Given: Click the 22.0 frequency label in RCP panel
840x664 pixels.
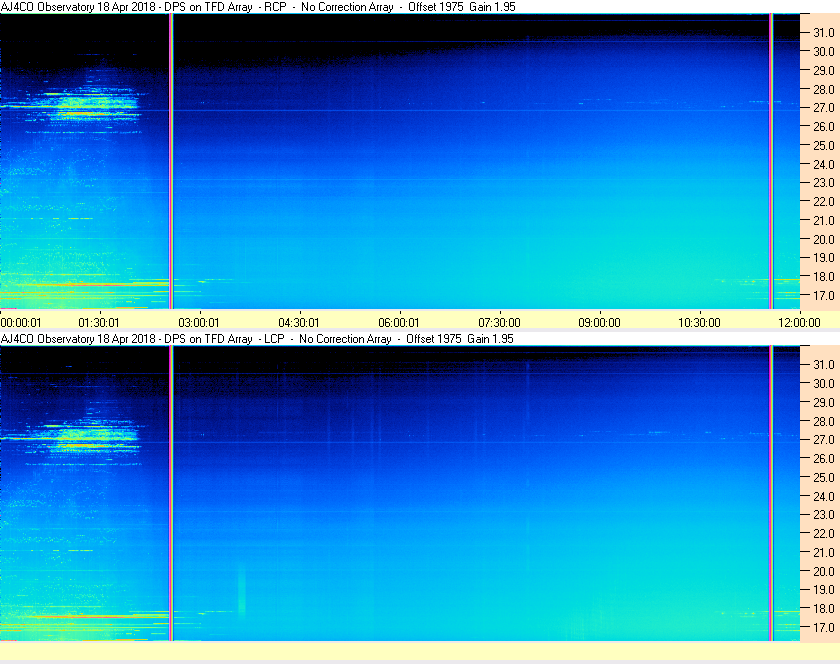Looking at the screenshot, I should [x=824, y=202].
